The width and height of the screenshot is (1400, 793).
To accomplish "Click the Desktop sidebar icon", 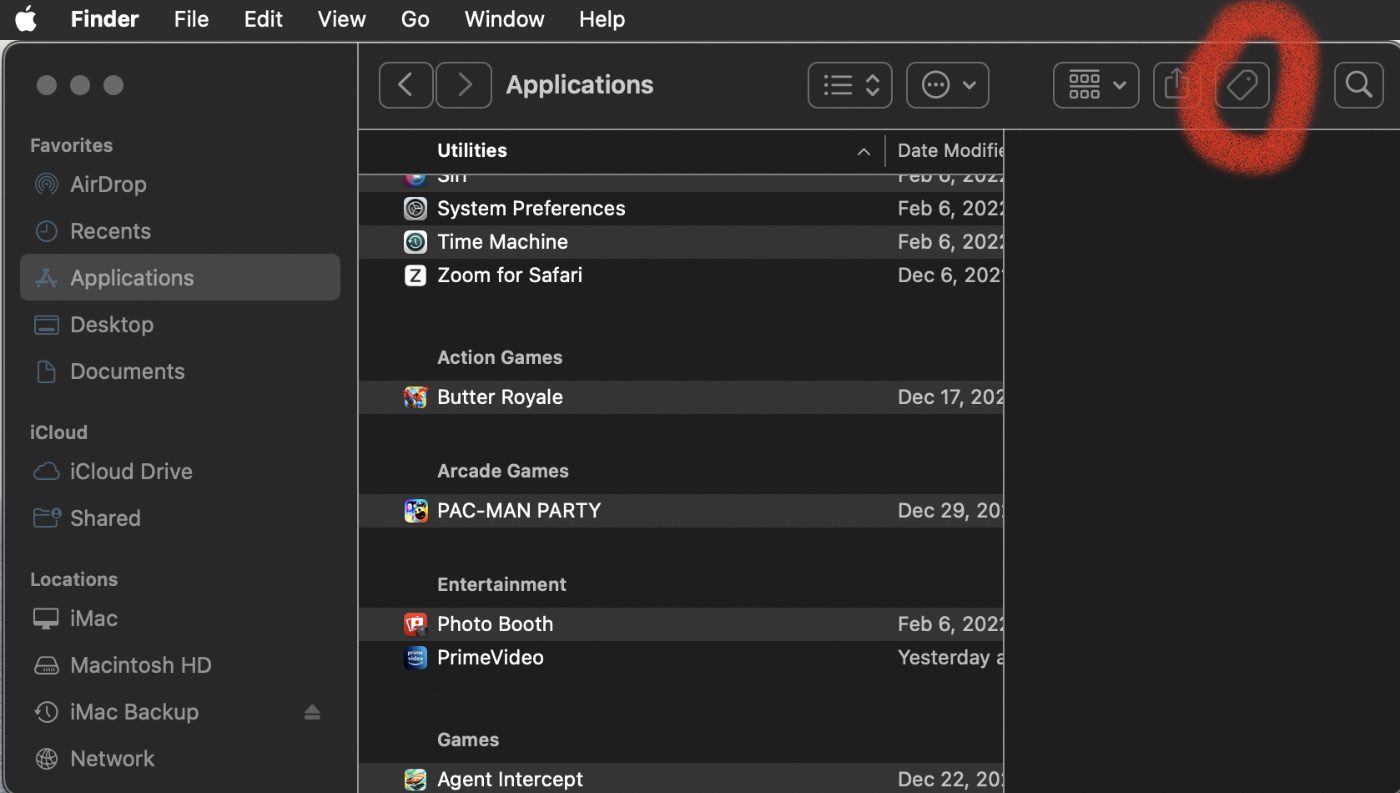I will tap(46, 325).
